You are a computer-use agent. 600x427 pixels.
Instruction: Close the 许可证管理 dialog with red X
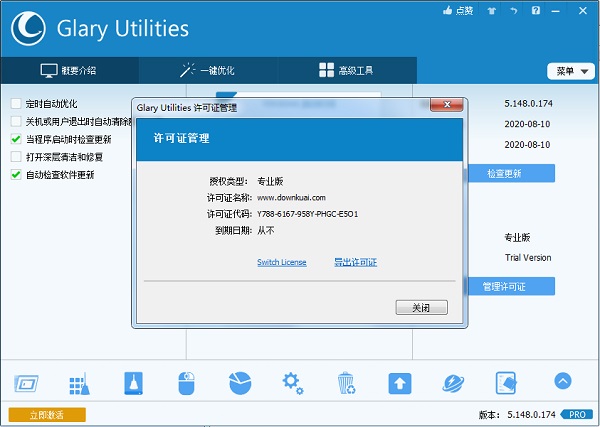pyautogui.click(x=447, y=105)
